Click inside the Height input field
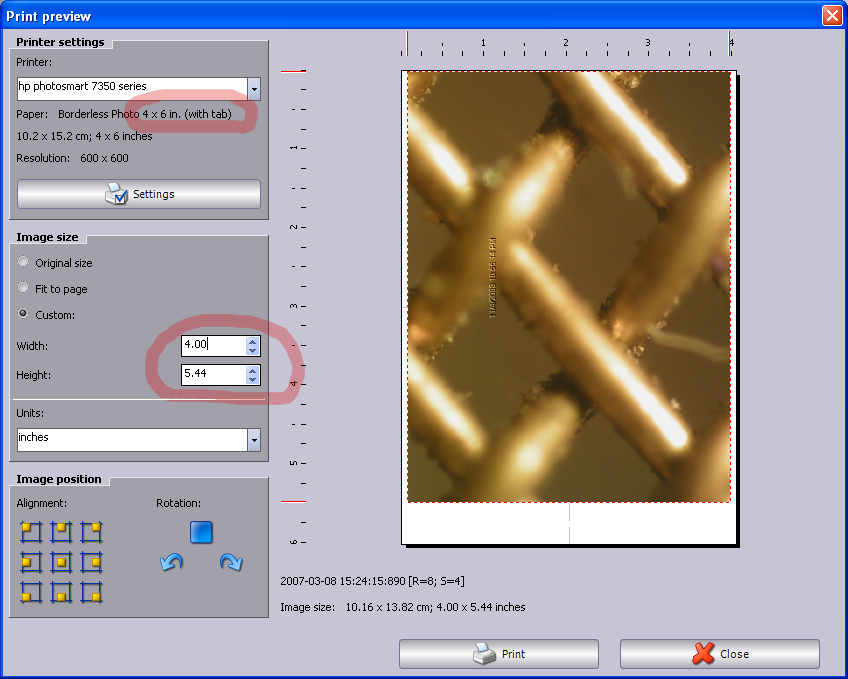The height and width of the screenshot is (679, 848). click(x=214, y=375)
